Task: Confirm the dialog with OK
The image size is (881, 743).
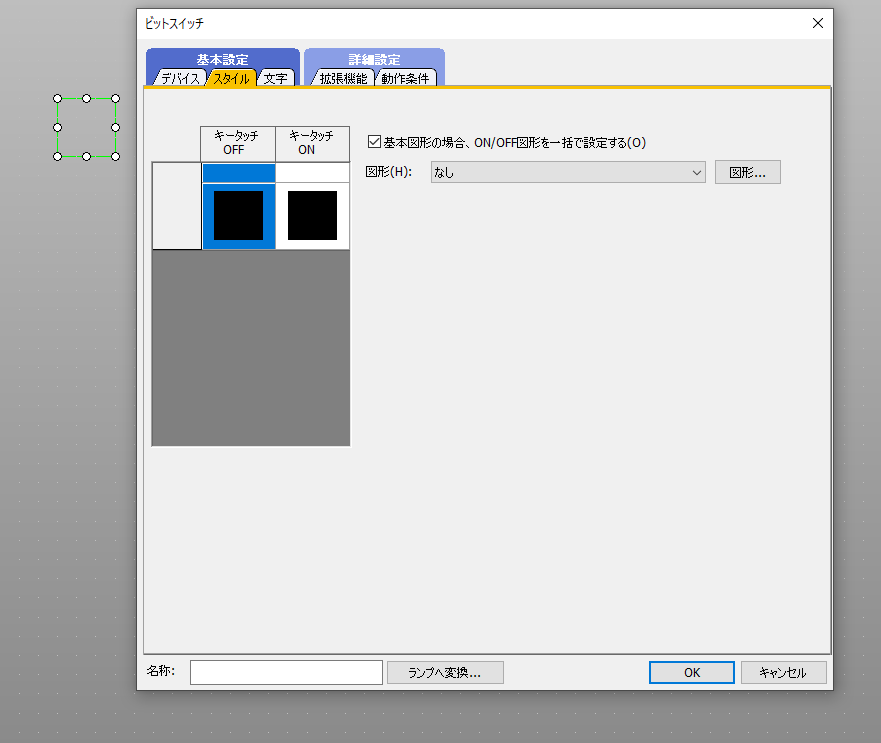Action: click(691, 672)
